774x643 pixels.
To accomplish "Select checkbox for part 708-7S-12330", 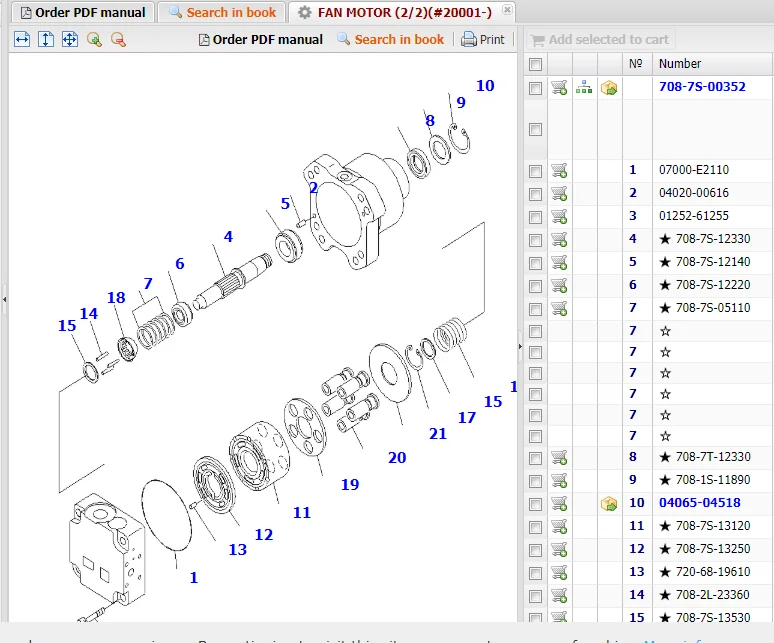I will point(536,240).
